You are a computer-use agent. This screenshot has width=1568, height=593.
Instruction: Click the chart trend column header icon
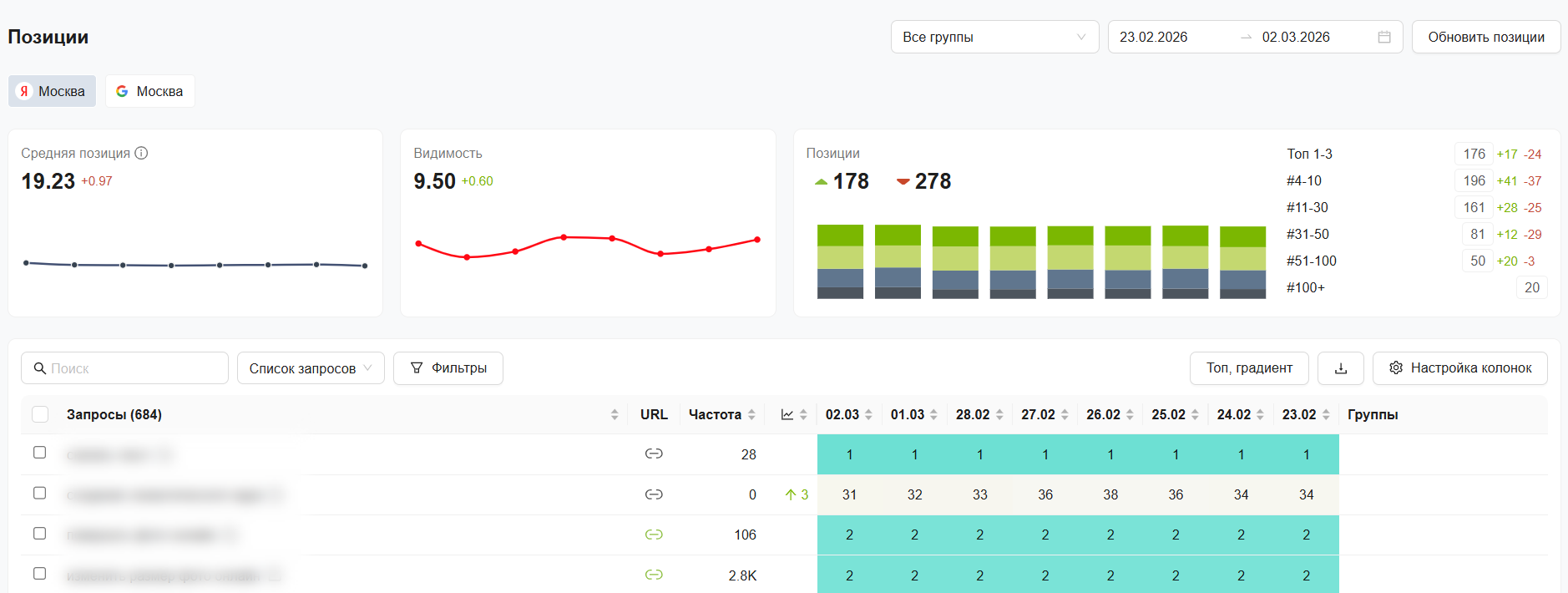pos(787,414)
